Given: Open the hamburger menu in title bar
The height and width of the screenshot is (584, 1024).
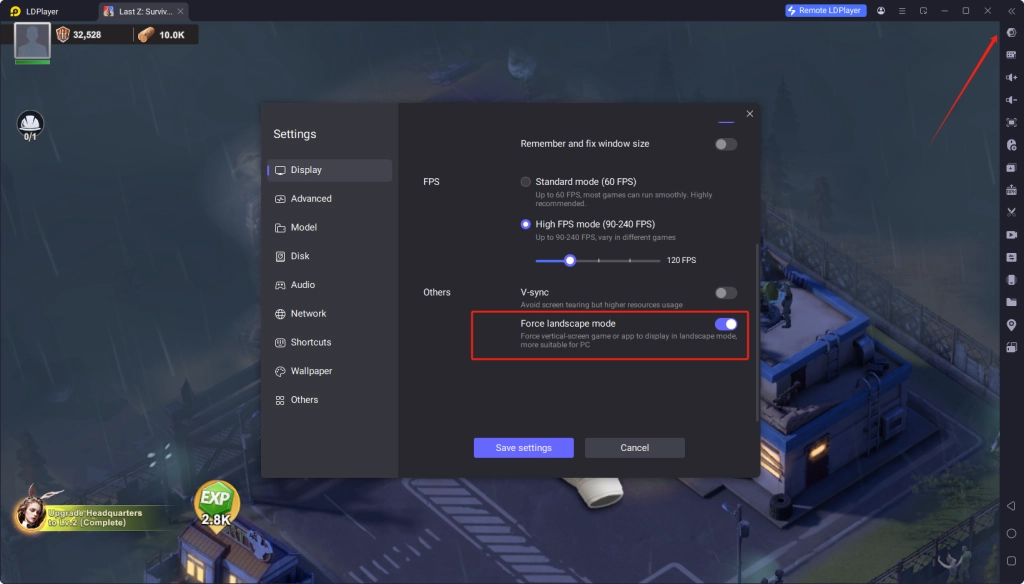Looking at the screenshot, I should [902, 10].
